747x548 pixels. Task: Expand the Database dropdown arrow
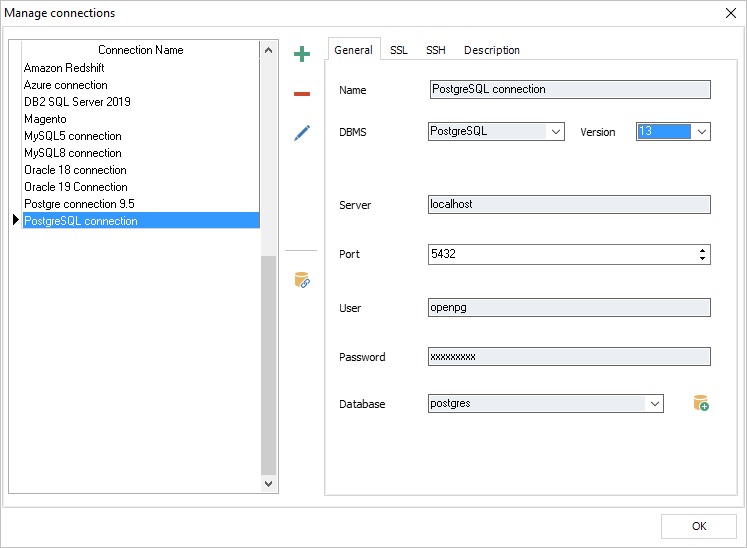(655, 404)
